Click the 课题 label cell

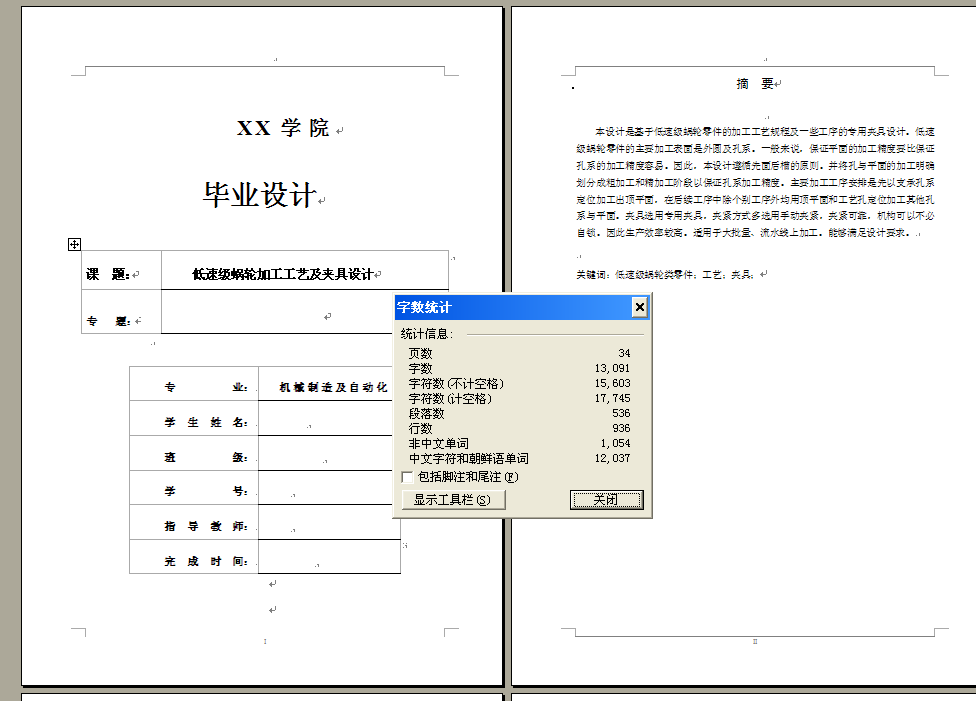121,271
